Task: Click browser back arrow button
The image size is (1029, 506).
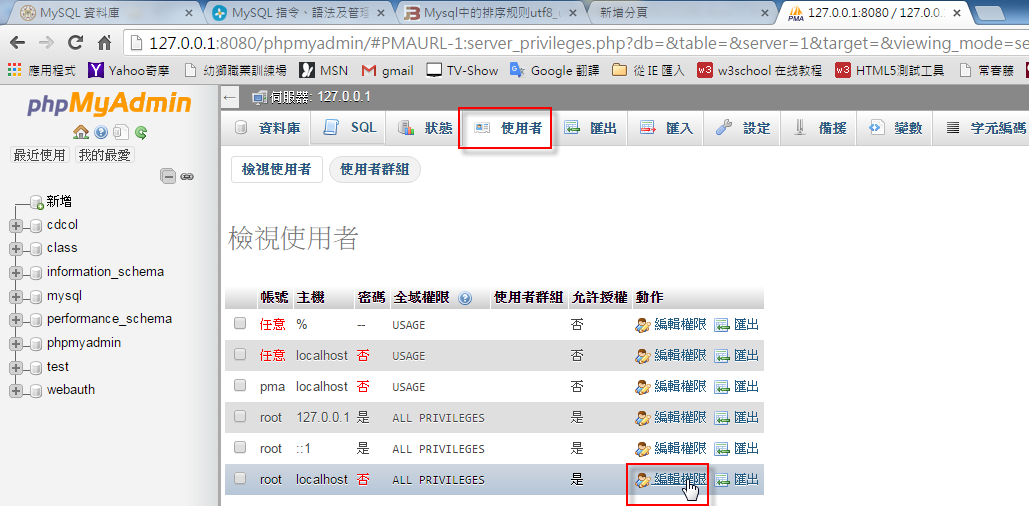Action: pos(18,43)
